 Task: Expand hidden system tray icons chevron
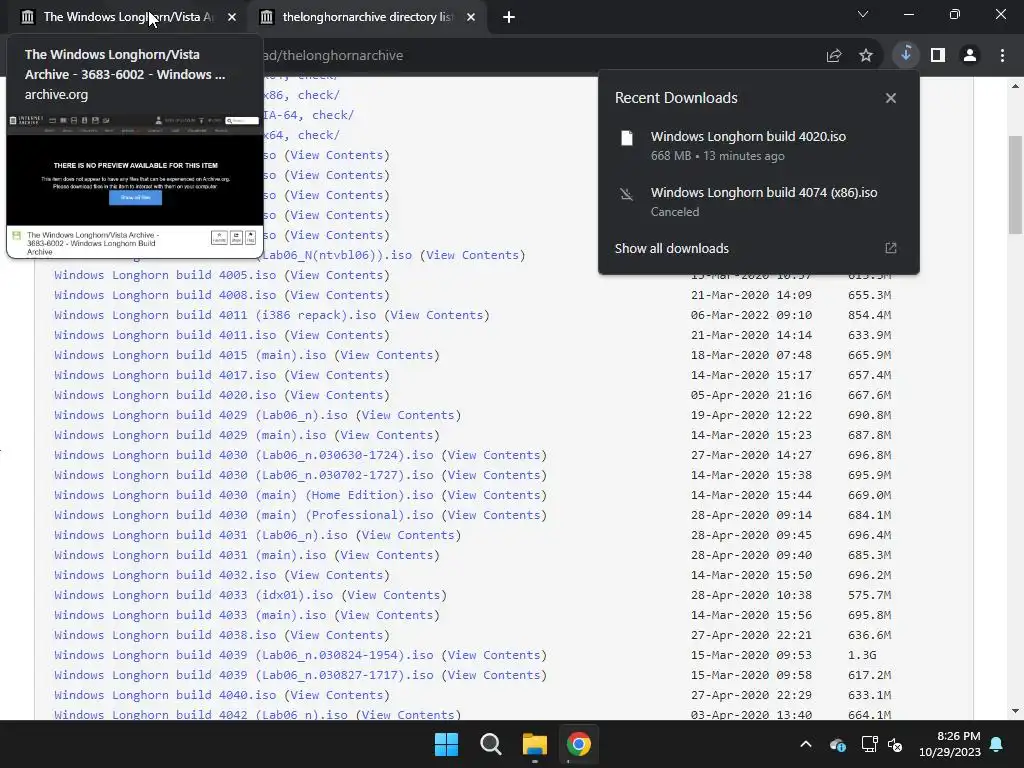tap(806, 744)
